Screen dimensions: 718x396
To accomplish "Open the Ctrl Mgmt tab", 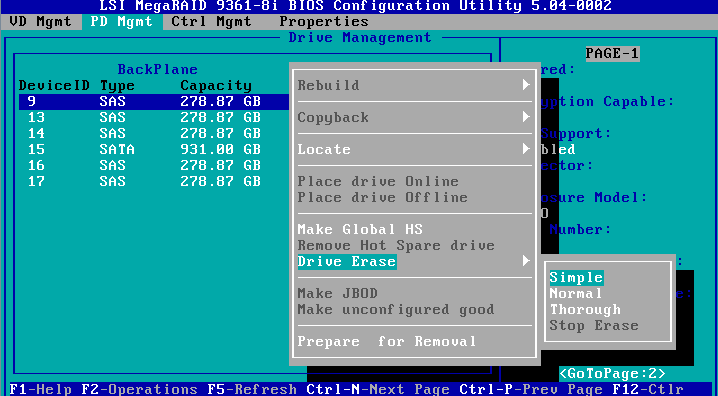I will (211, 22).
